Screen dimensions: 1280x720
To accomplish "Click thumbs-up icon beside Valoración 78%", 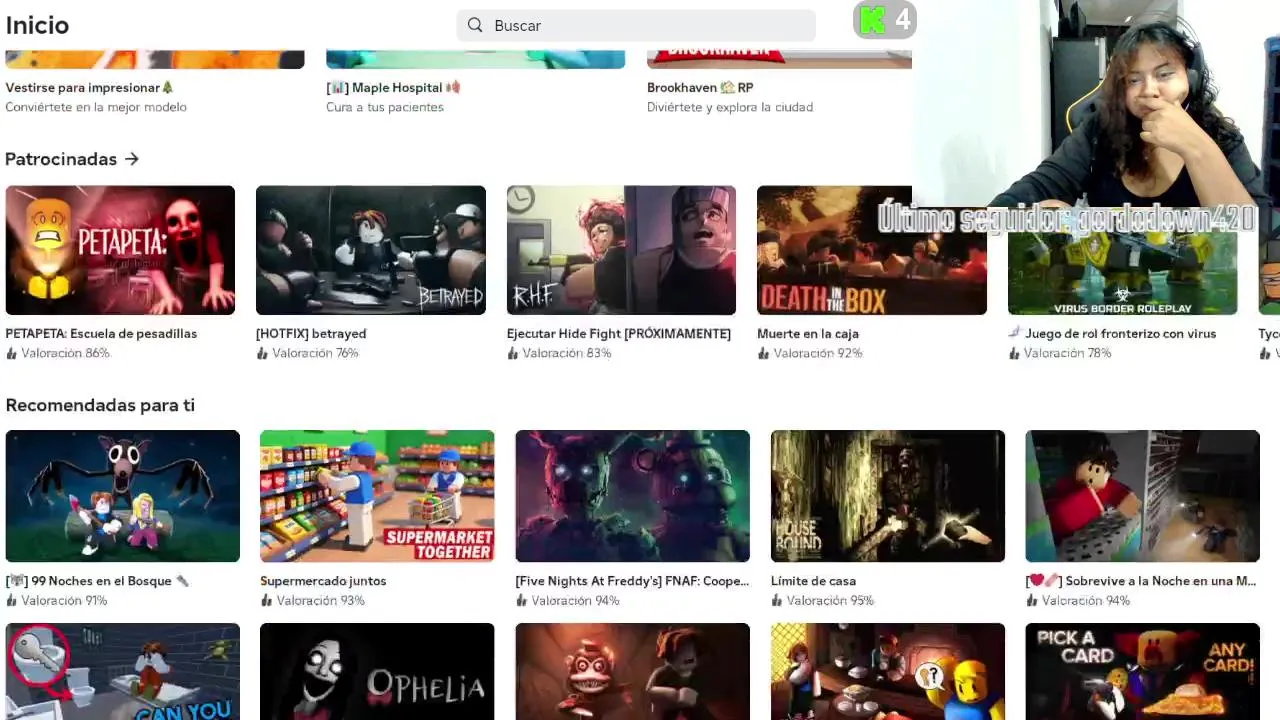I will click(1014, 353).
